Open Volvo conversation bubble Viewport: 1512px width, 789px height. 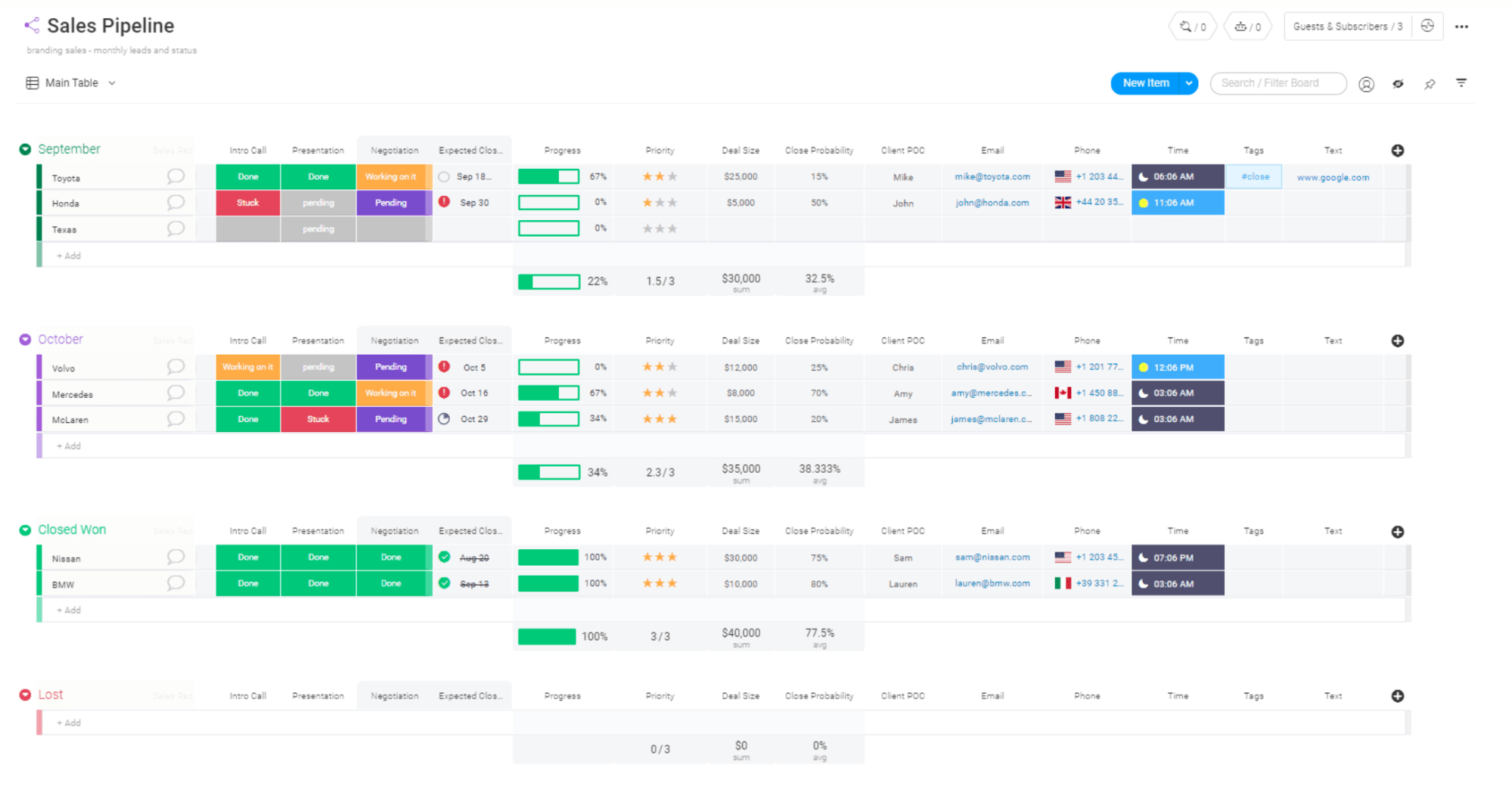(175, 367)
